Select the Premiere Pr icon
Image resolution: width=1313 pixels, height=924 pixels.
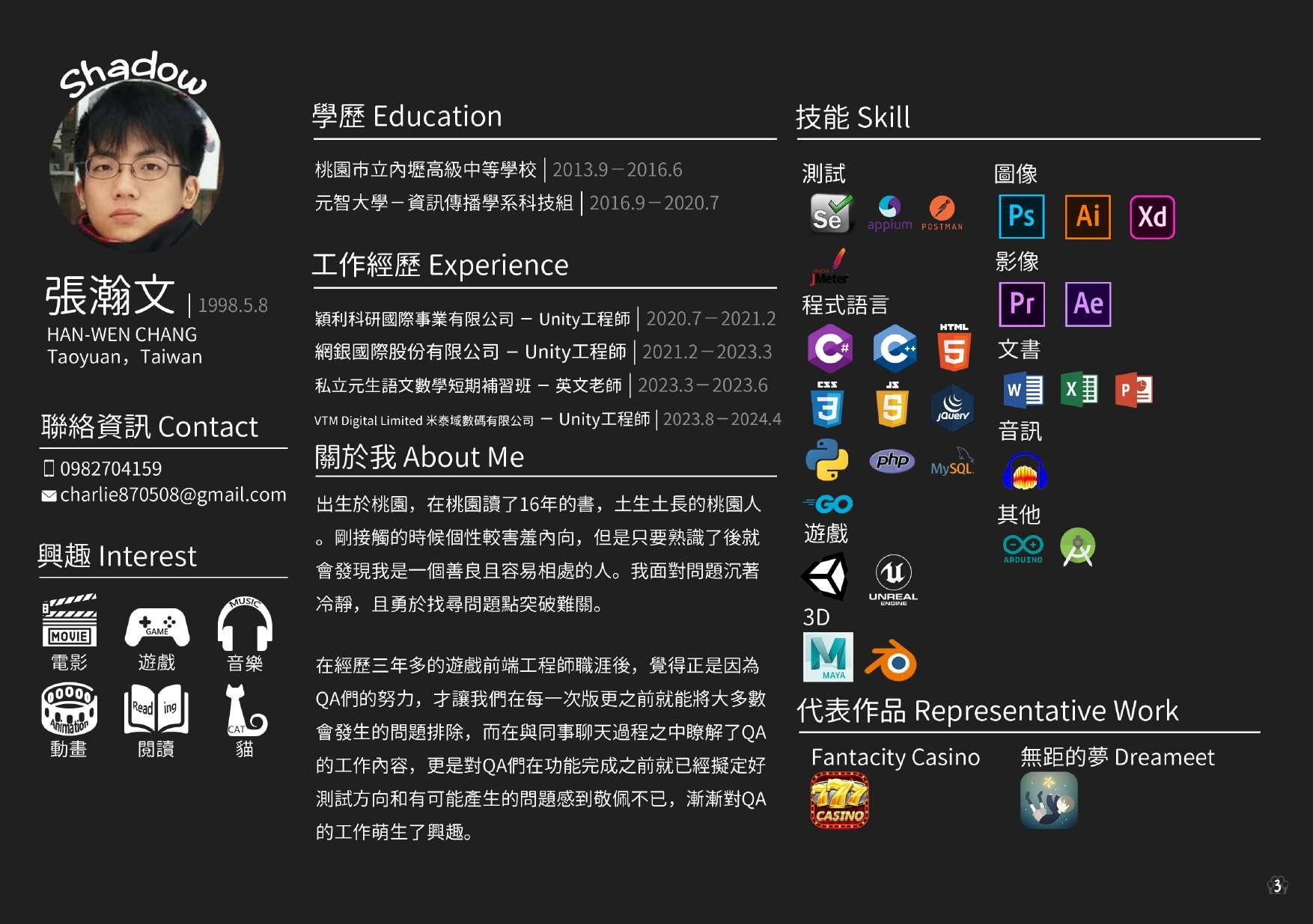click(x=1022, y=305)
